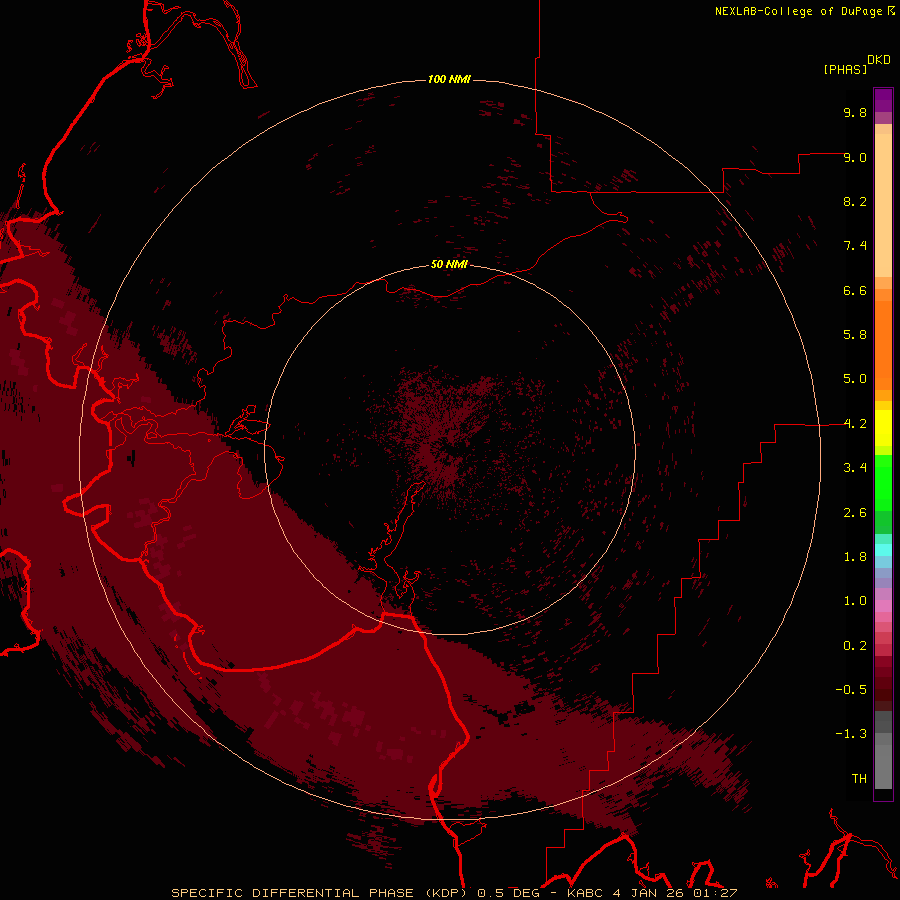This screenshot has height=900, width=900.
Task: Pick the gray TH segment of the color bar
Action: 883,766
